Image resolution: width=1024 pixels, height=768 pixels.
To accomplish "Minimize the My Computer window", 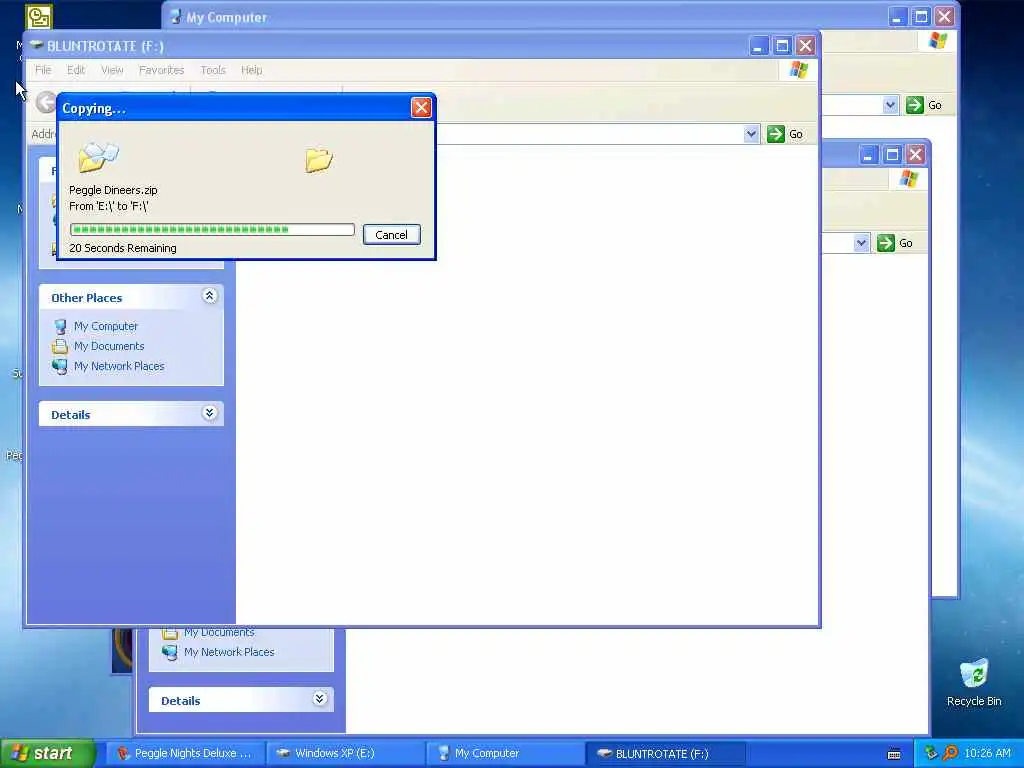I will [898, 16].
